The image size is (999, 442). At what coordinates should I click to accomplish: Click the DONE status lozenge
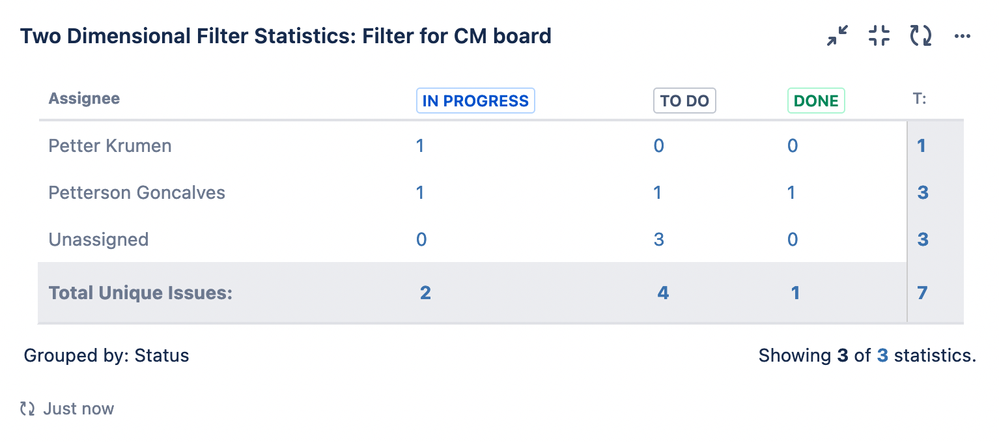coord(816,101)
